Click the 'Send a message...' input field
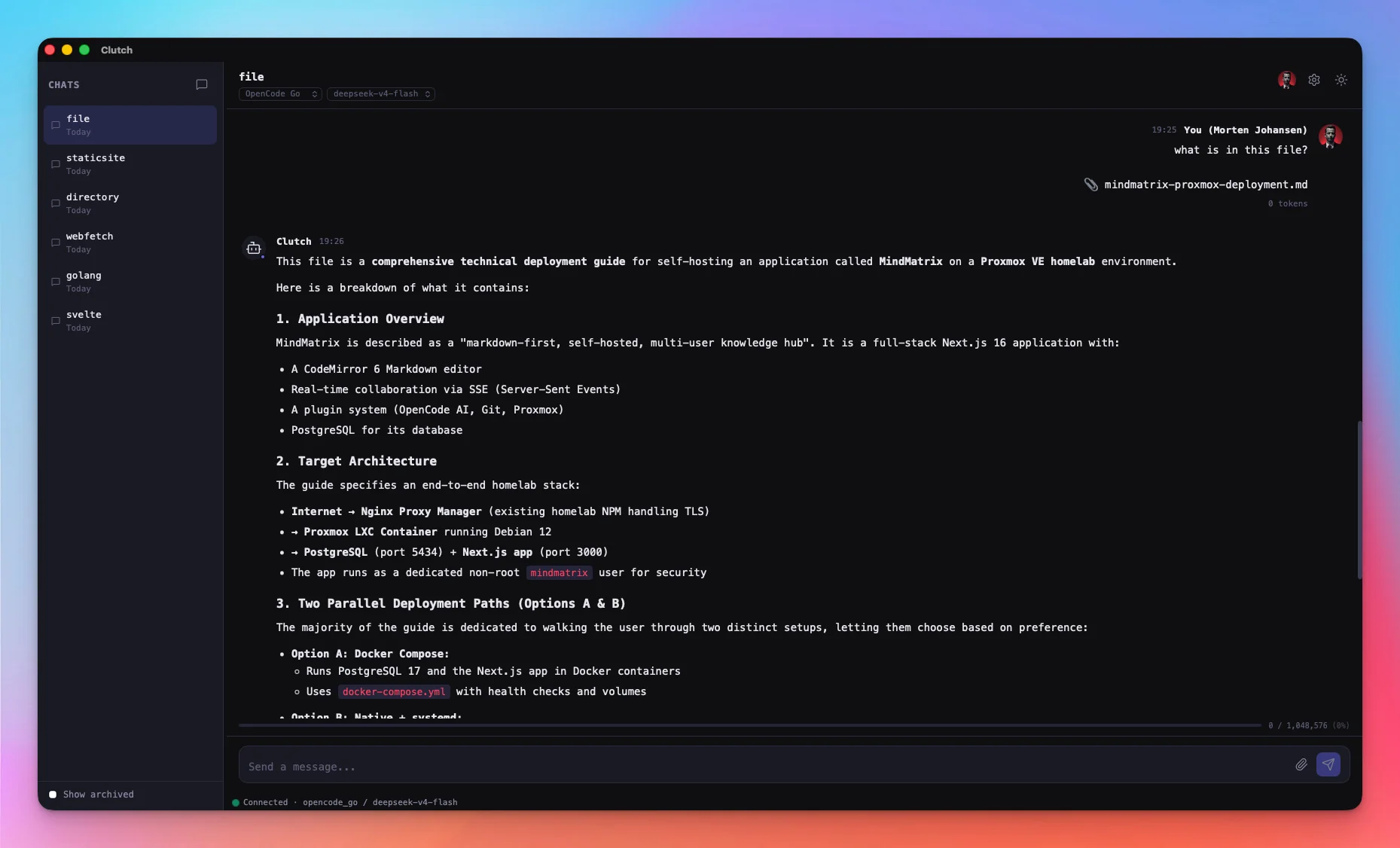This screenshot has width=1400, height=848. 767,767
